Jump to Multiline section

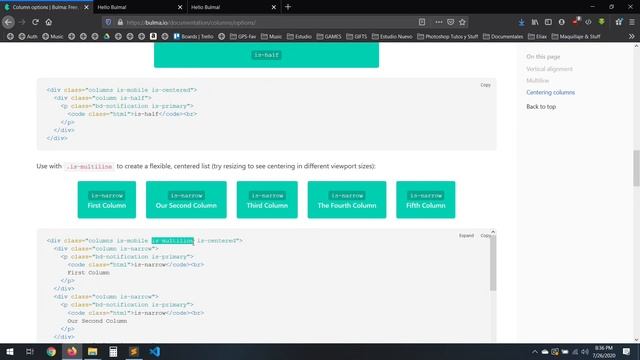(538, 80)
